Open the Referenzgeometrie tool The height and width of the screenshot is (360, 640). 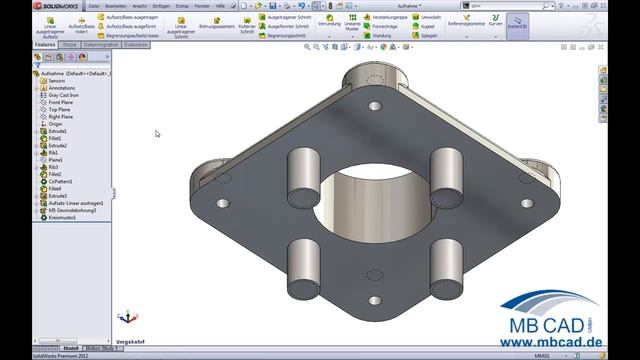pos(466,20)
